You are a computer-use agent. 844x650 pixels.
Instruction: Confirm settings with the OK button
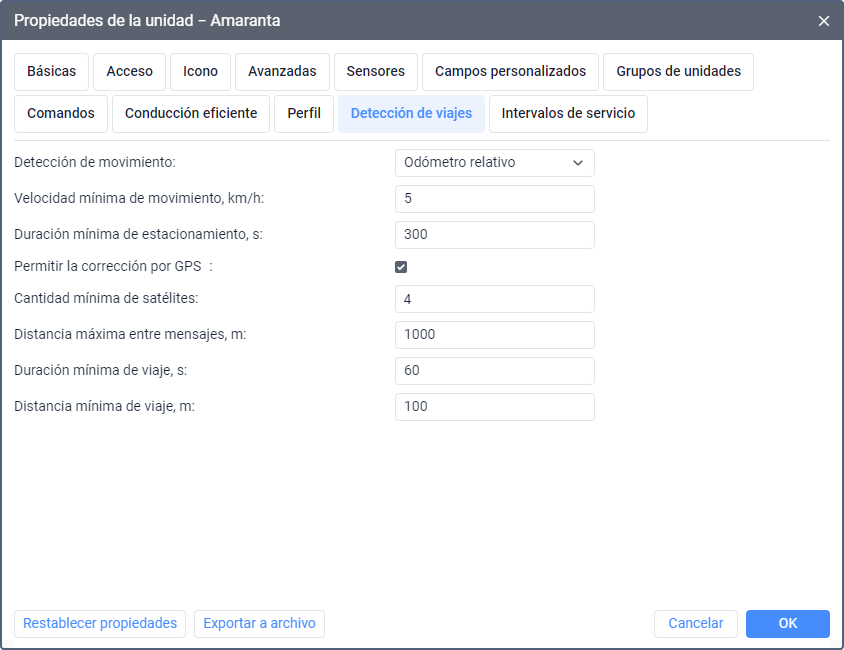pyautogui.click(x=787, y=624)
